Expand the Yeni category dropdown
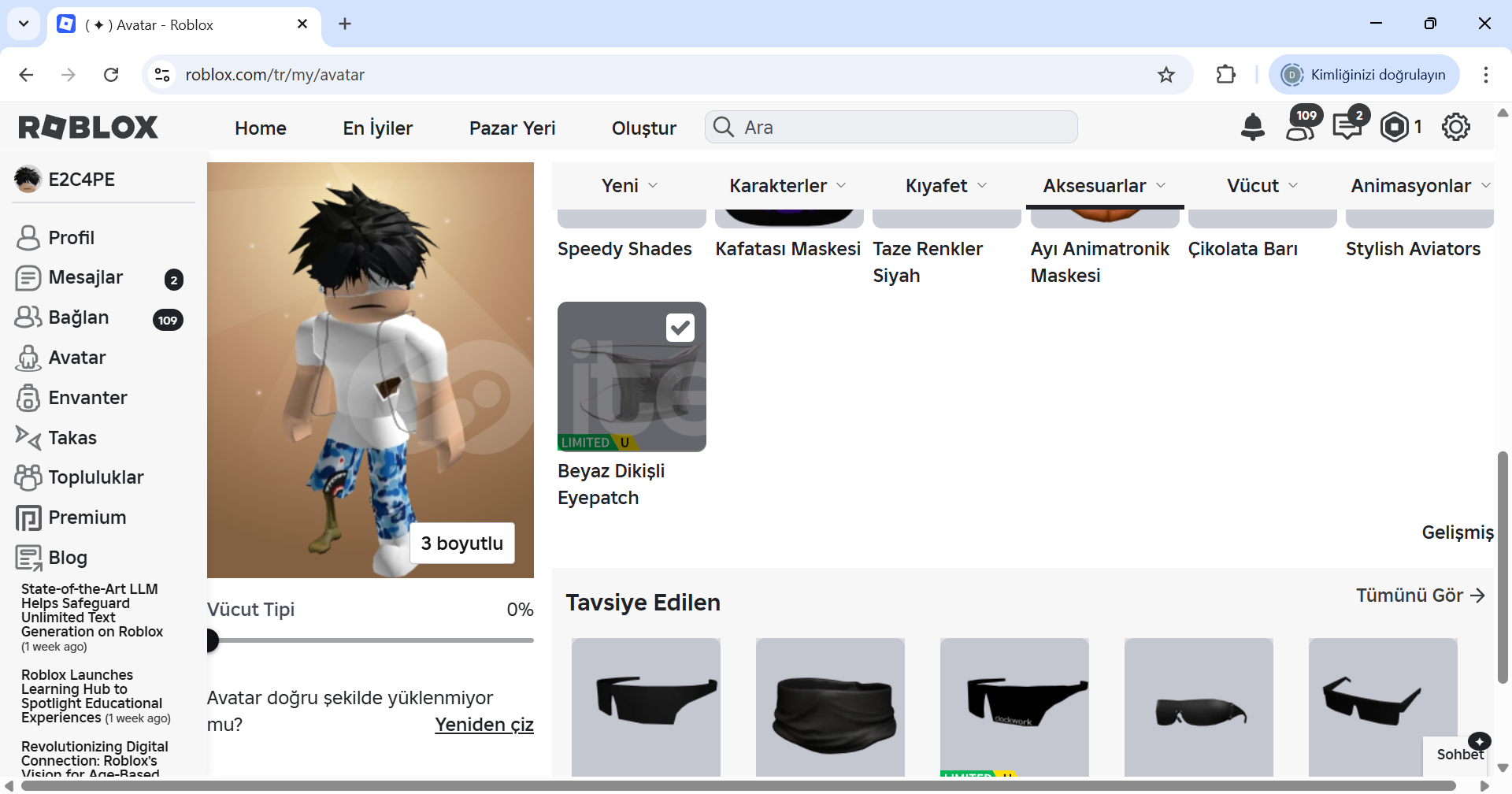 point(630,186)
